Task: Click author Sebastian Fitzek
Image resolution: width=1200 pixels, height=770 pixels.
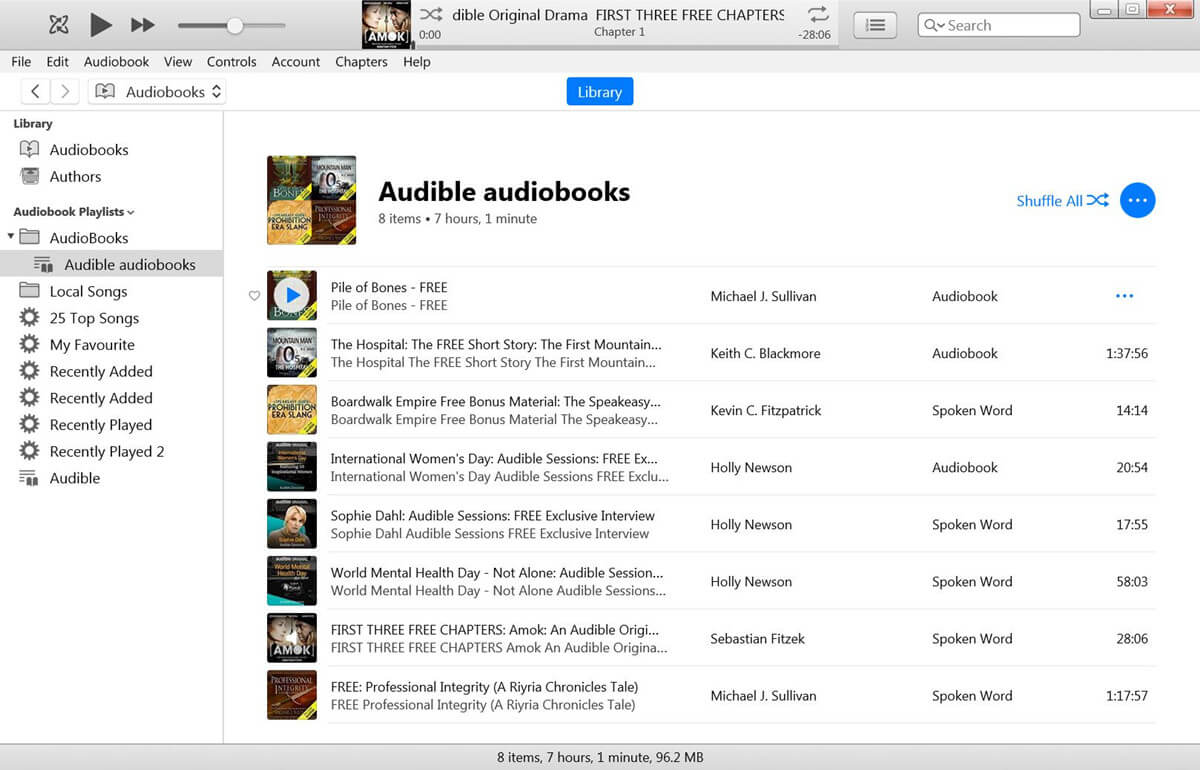Action: point(757,638)
